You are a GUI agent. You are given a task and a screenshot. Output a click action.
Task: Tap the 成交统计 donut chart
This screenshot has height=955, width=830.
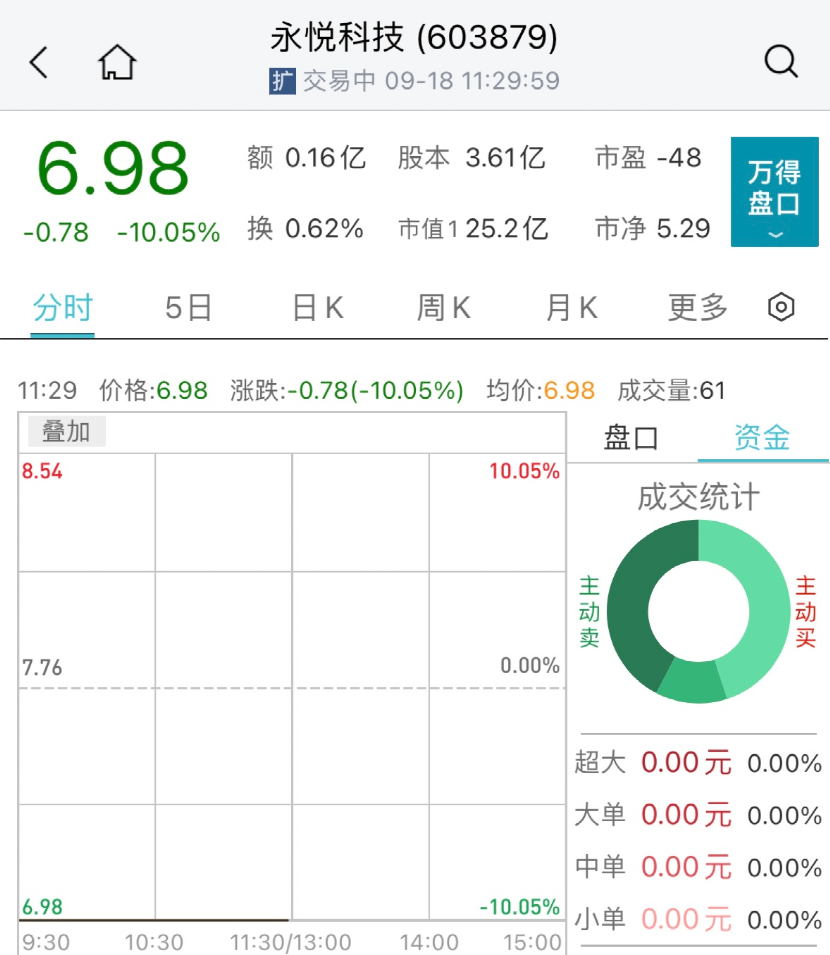click(x=698, y=611)
